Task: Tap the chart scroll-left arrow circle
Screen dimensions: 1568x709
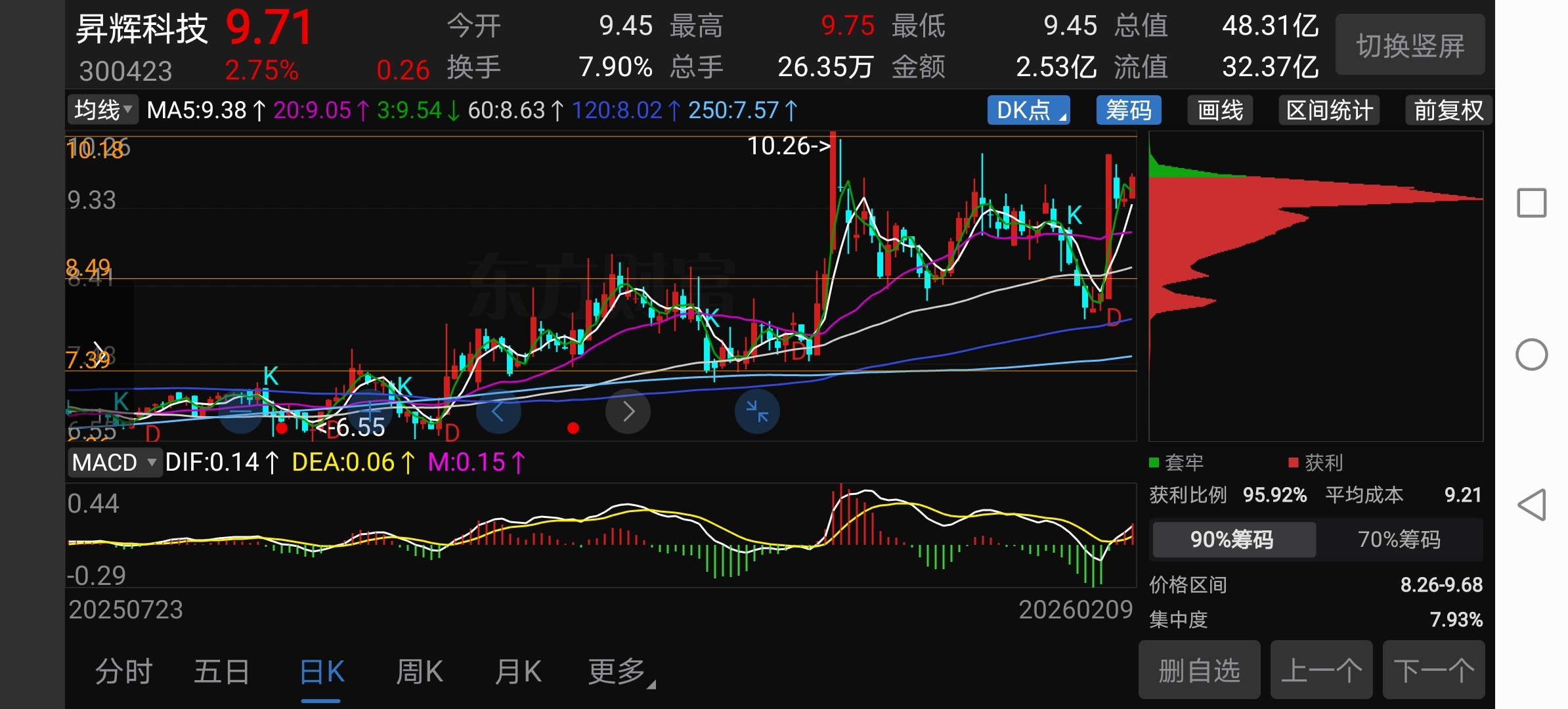Action: (x=498, y=412)
